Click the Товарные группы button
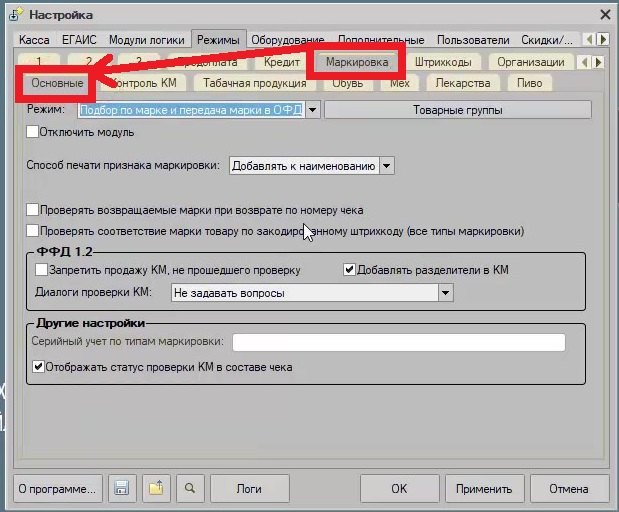 (458, 110)
